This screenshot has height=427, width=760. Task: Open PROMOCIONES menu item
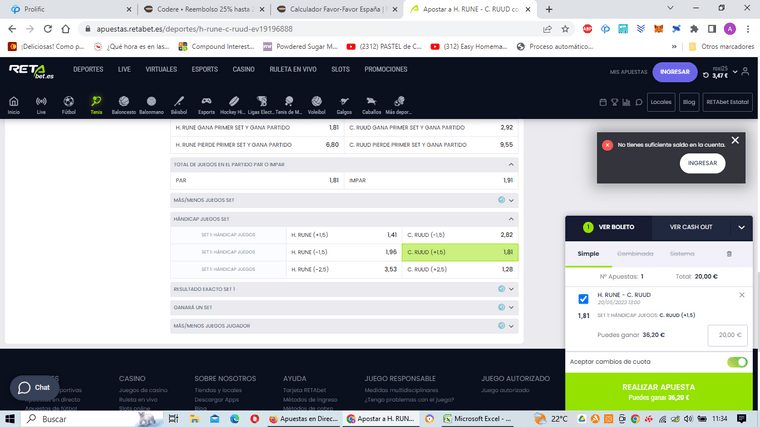386,69
